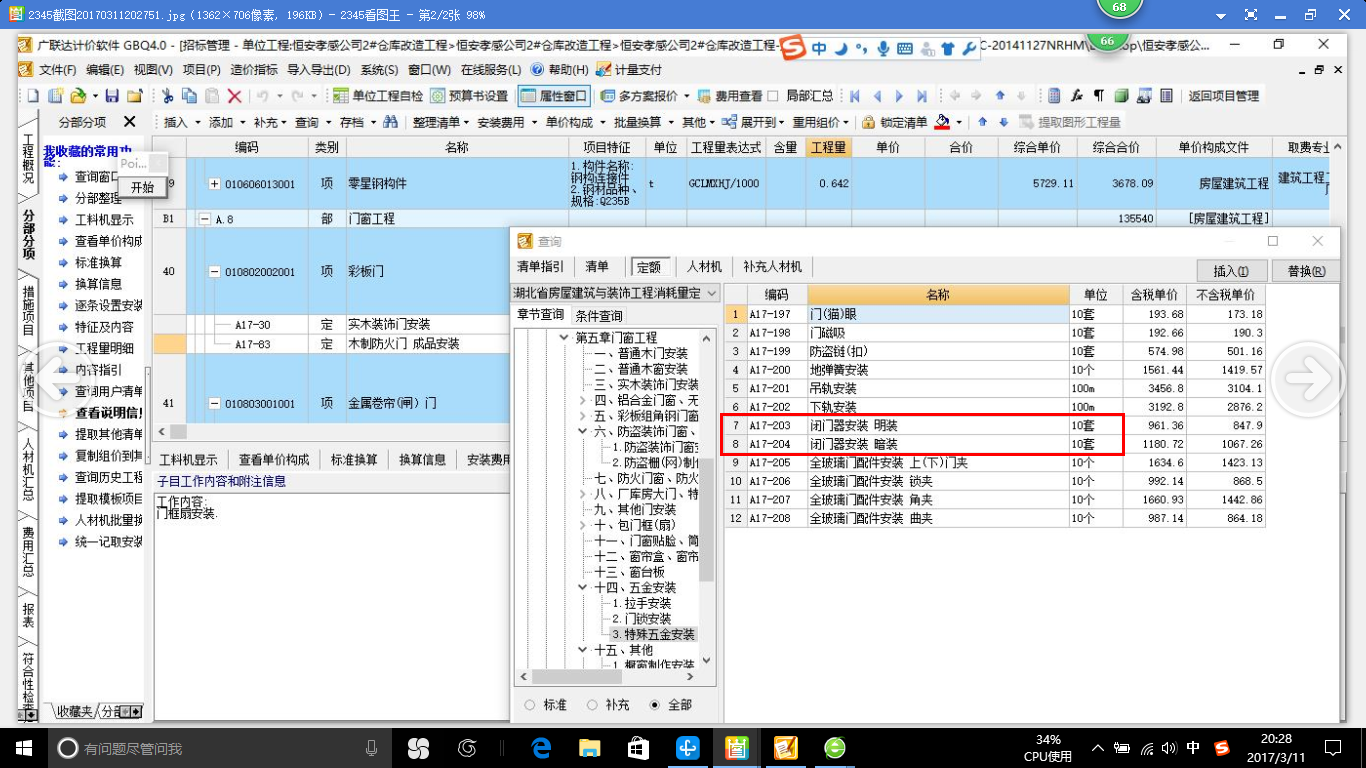This screenshot has height=768, width=1366.
Task: Switch to the 清单指引 tab
Action: (x=540, y=267)
